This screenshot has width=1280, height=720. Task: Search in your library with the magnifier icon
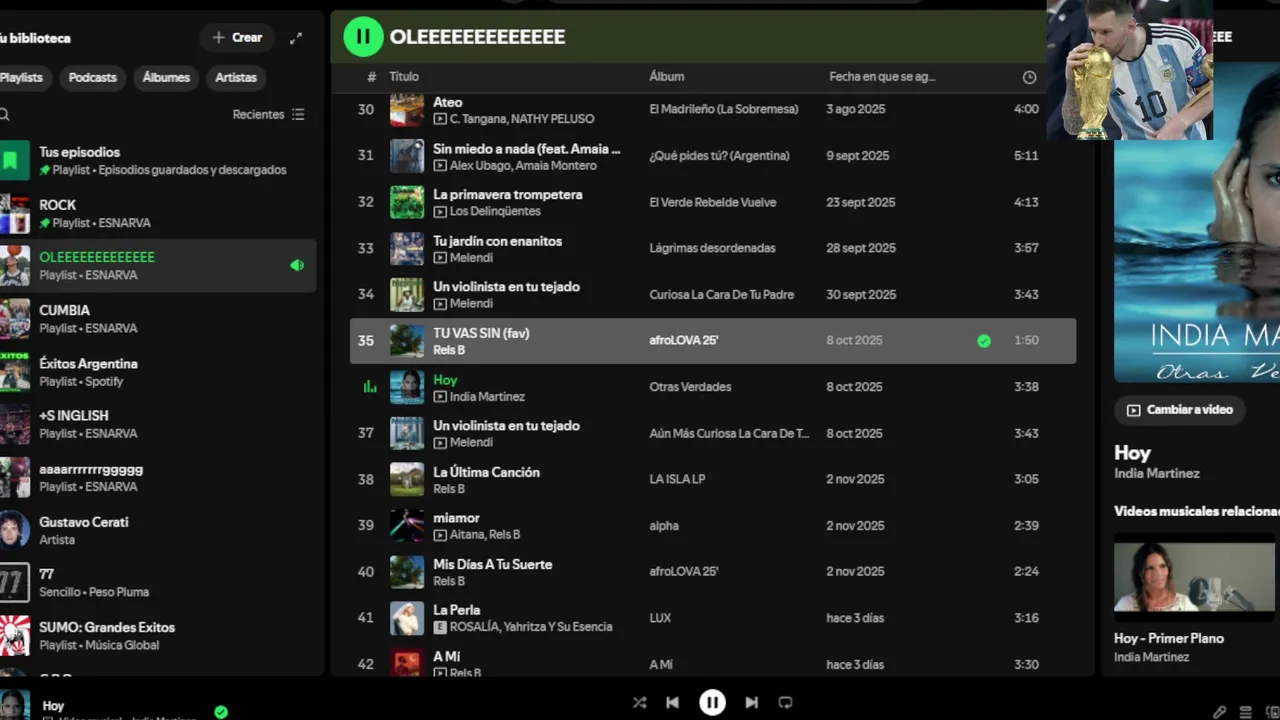(5, 114)
